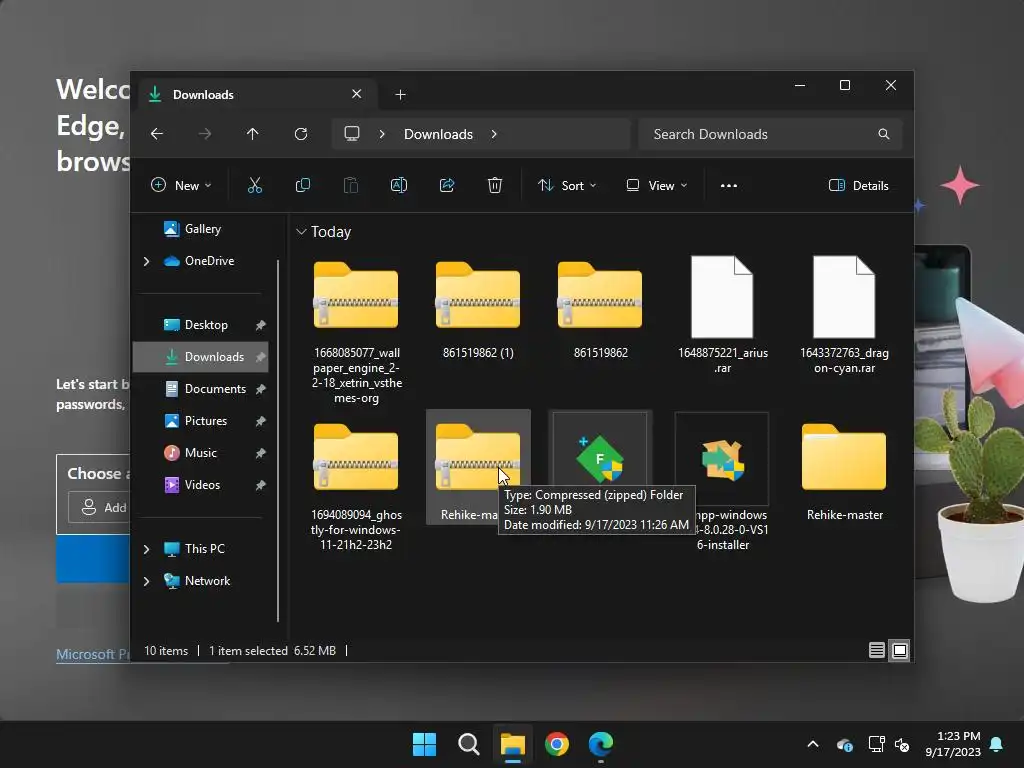
Task: Close the Downloads tab
Action: click(x=357, y=94)
